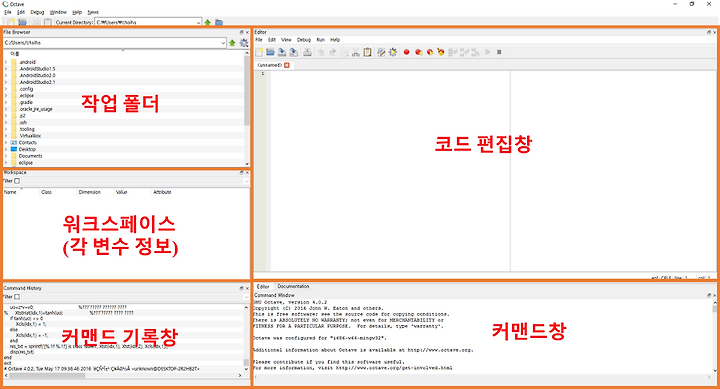The width and height of the screenshot is (720, 389).
Task: Expand the .config folder
Action: pyautogui.click(x=6, y=89)
